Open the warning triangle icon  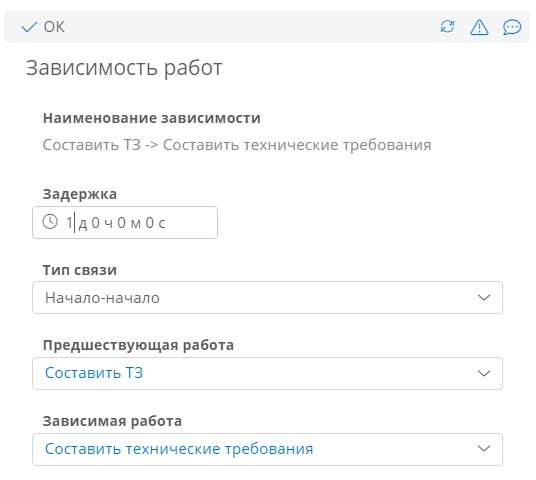(x=479, y=27)
